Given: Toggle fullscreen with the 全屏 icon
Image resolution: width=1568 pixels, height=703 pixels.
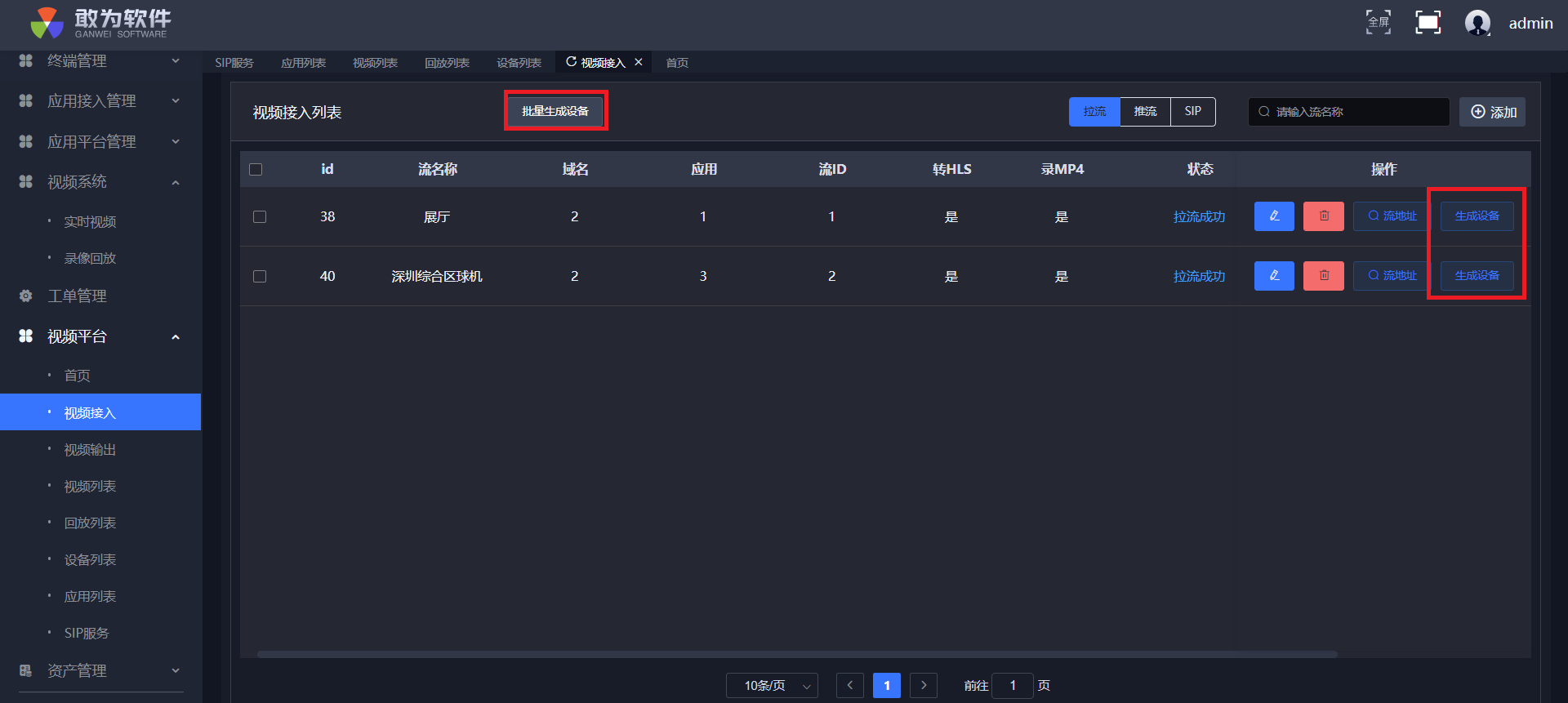Looking at the screenshot, I should tap(1379, 22).
